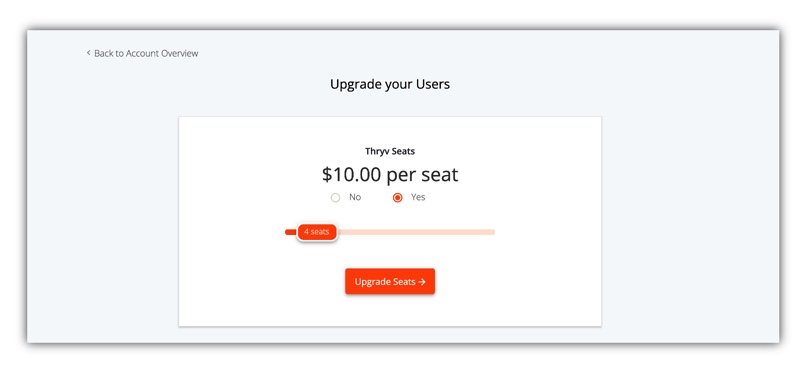Select the No radio button
Image resolution: width=808 pixels, height=372 pixels.
coord(335,198)
